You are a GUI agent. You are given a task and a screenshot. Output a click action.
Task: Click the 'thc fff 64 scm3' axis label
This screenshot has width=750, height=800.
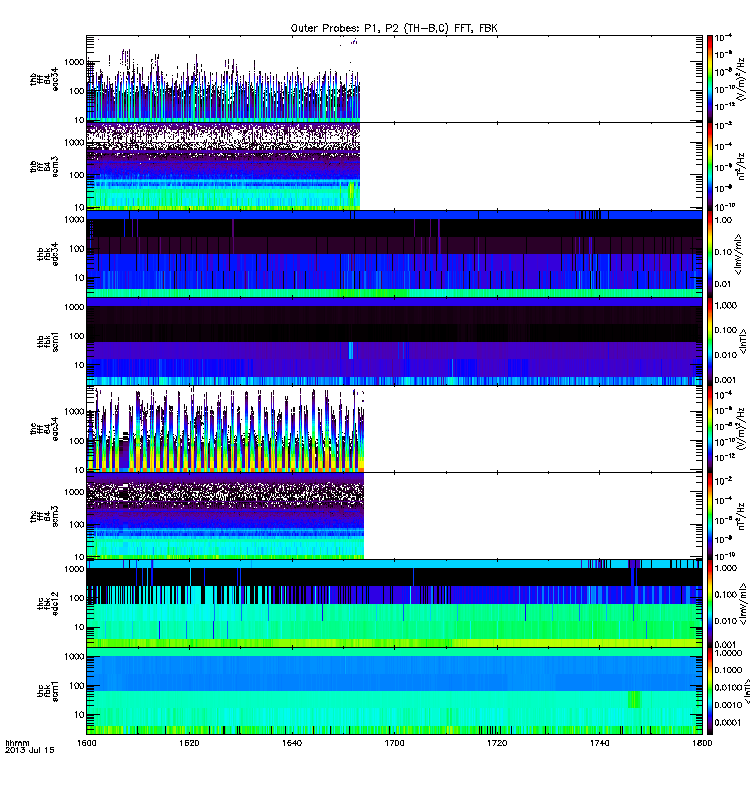tap(44, 516)
